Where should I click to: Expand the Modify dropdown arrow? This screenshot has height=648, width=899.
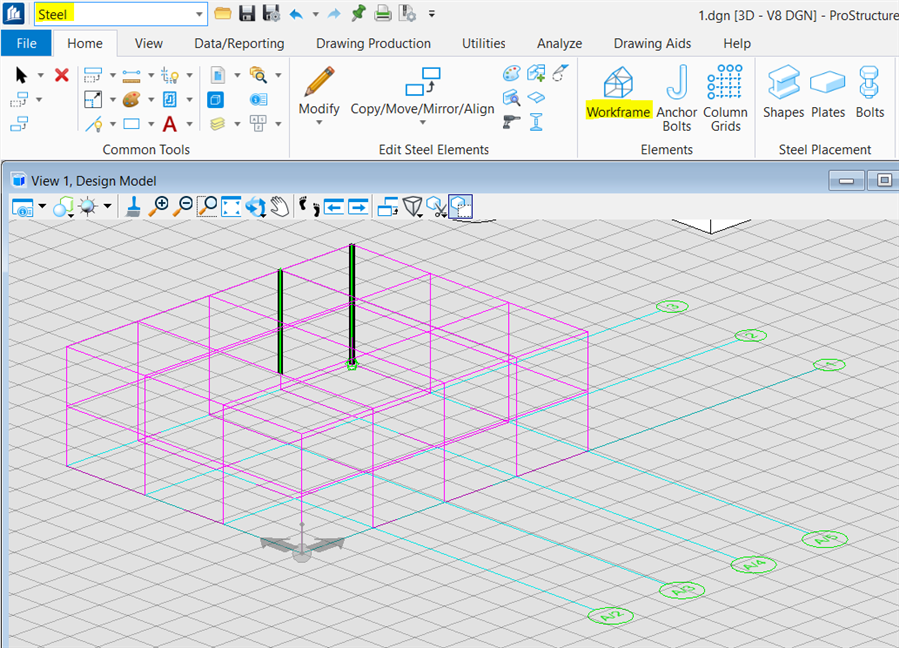click(319, 122)
